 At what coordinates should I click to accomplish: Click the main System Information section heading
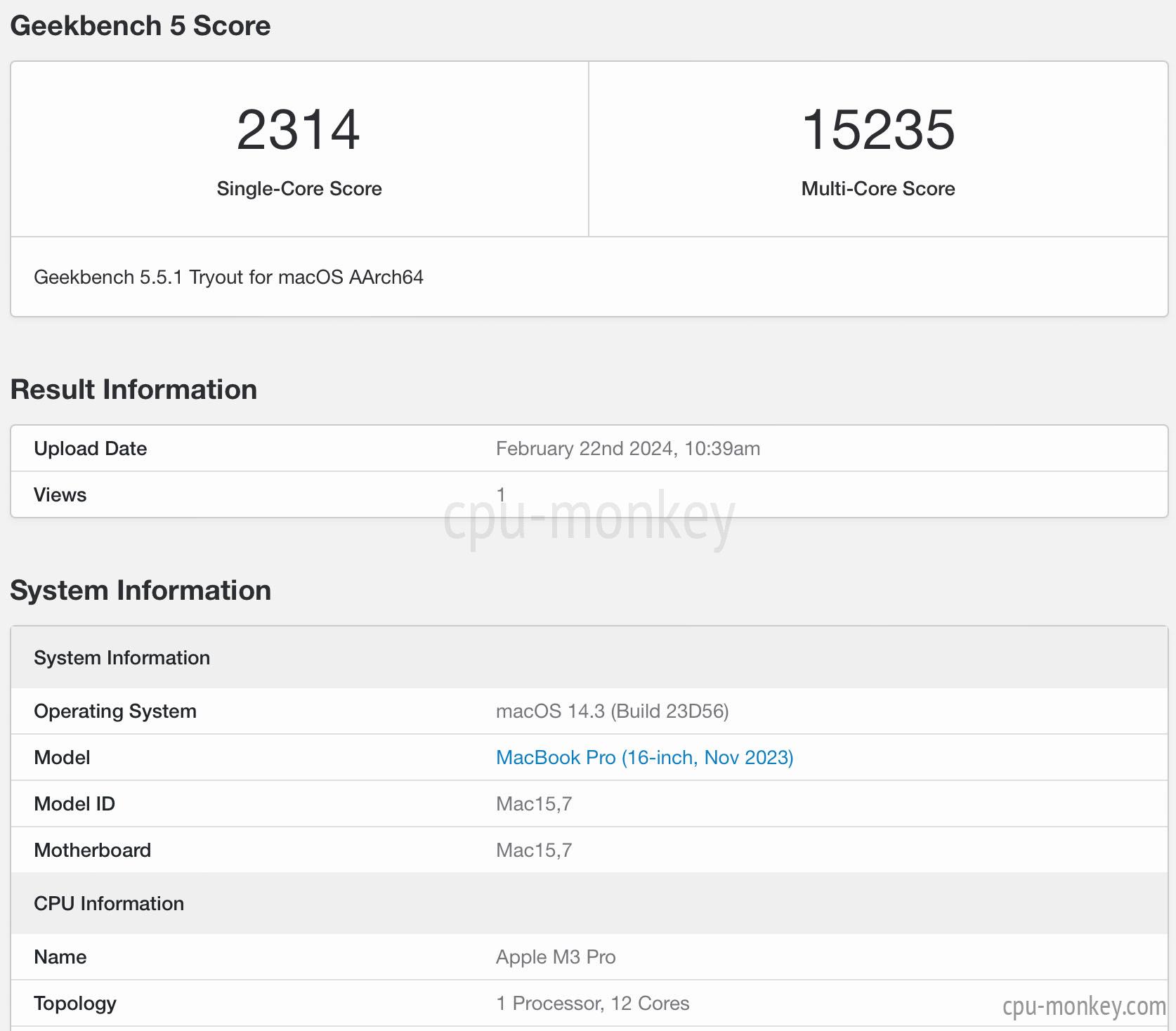coord(141,591)
